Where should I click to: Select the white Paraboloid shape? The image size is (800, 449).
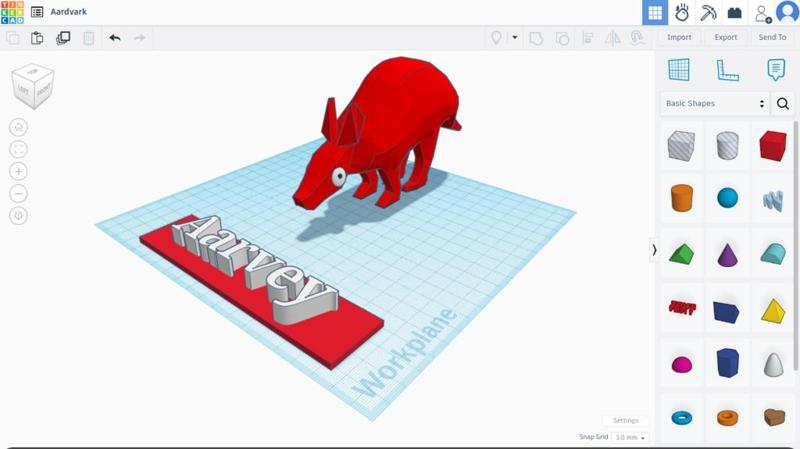[x=773, y=364]
